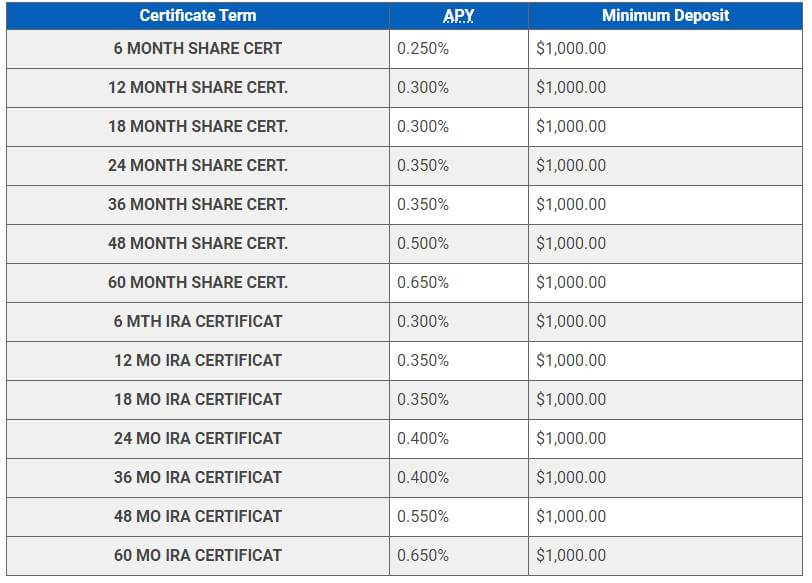Image resolution: width=812 pixels, height=583 pixels.
Task: Click the 0.650% APY for 60 month share cert
Action: pyautogui.click(x=423, y=282)
